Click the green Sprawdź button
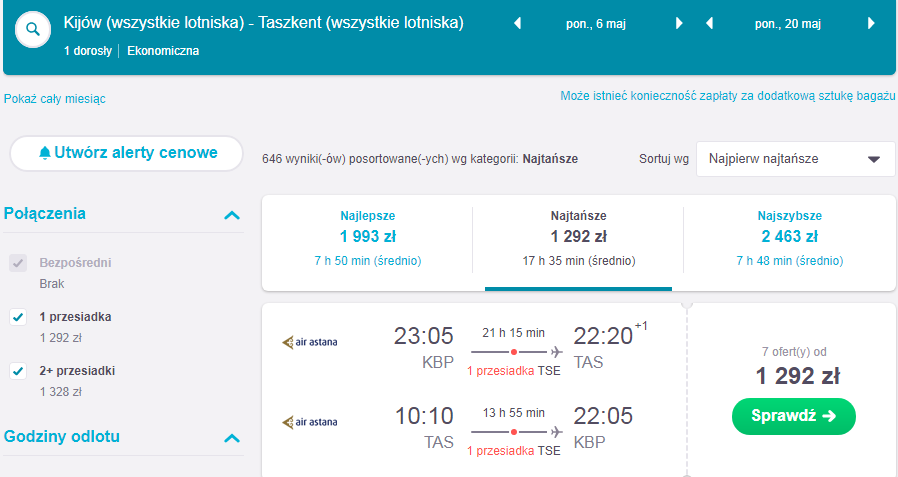The height and width of the screenshot is (477, 898). [x=794, y=416]
